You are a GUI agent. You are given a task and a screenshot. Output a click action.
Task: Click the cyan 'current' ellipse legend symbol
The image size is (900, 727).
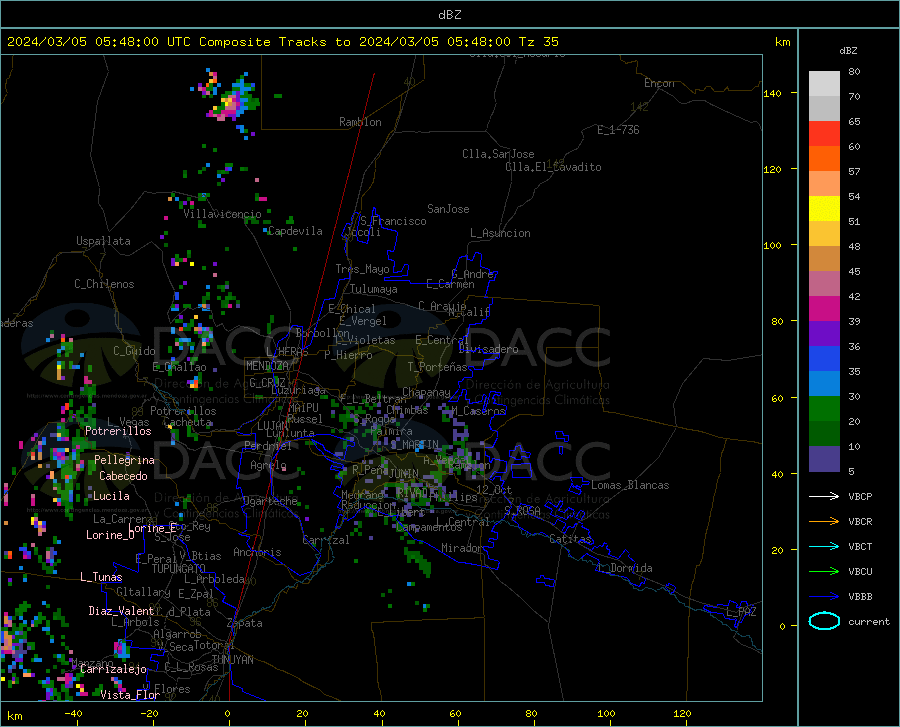click(824, 621)
